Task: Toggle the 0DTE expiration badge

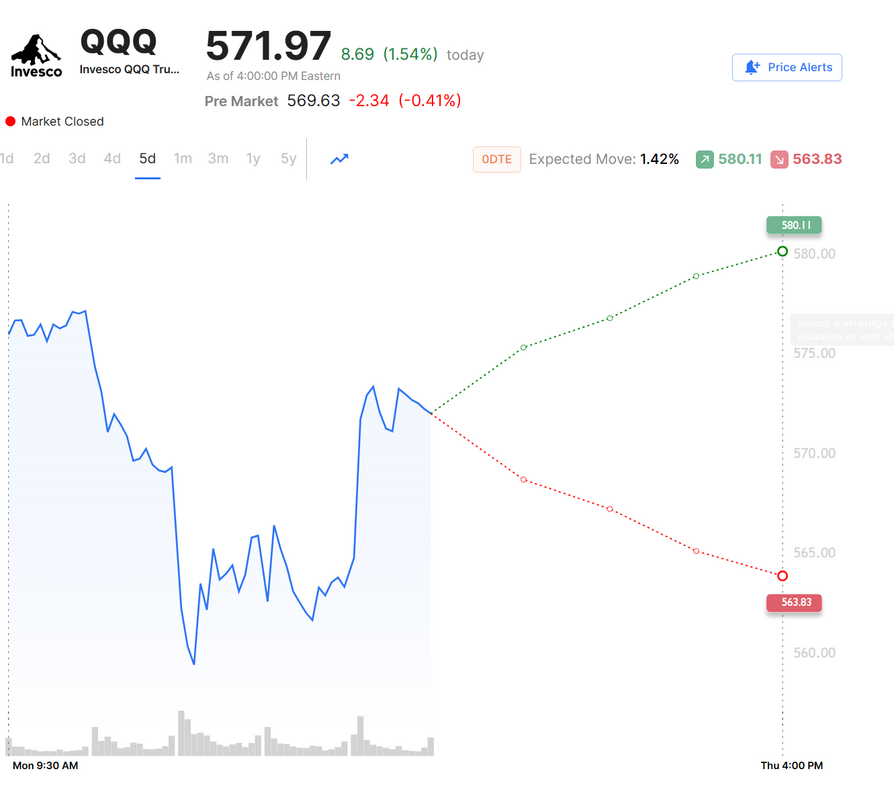Action: click(497, 159)
